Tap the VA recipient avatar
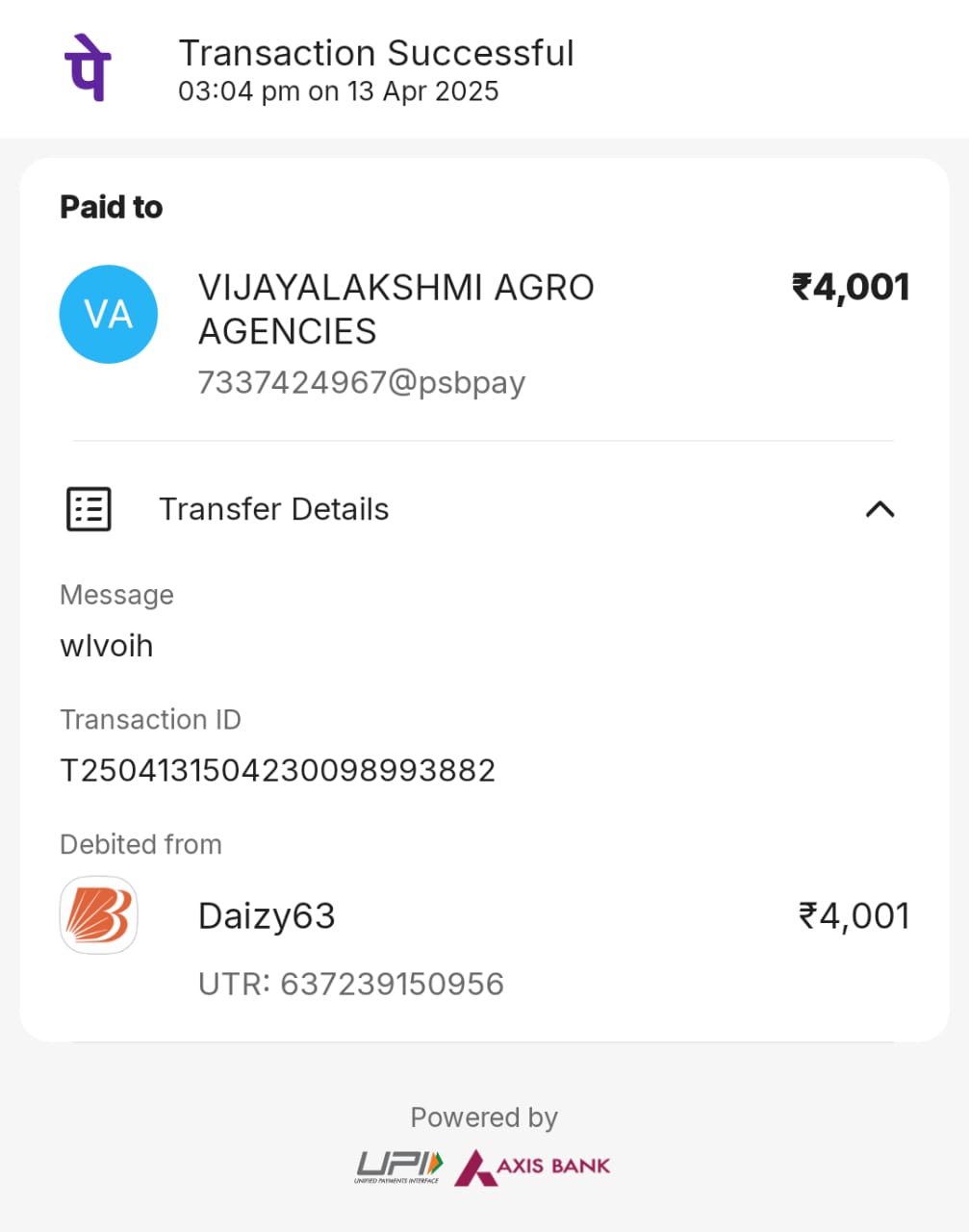 [108, 315]
